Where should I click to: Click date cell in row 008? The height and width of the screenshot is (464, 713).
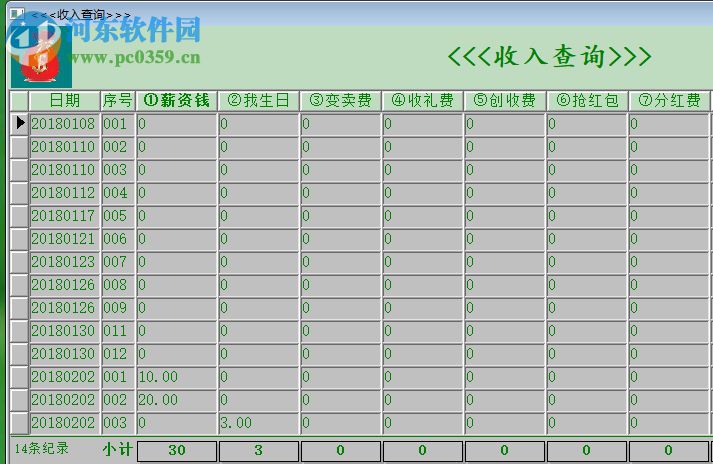(65, 285)
